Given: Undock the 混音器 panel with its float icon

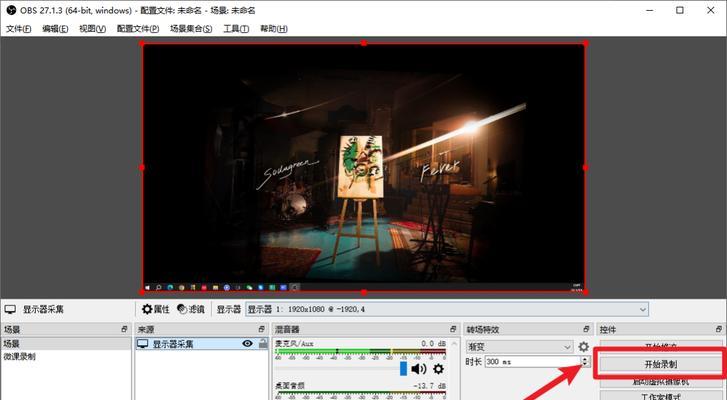Looking at the screenshot, I should pos(453,329).
